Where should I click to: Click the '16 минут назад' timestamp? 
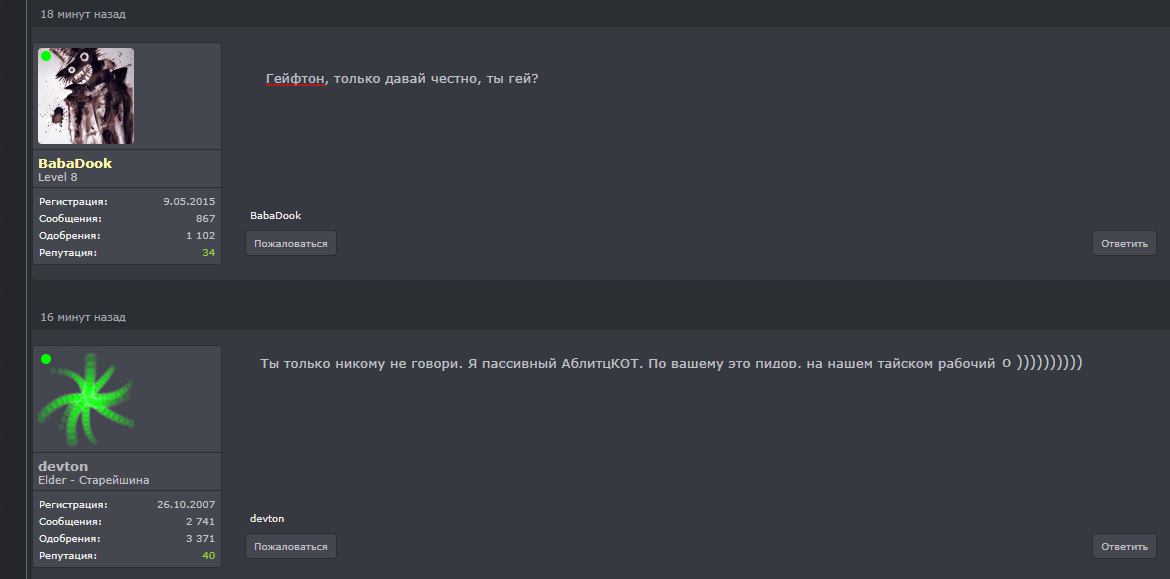[83, 317]
